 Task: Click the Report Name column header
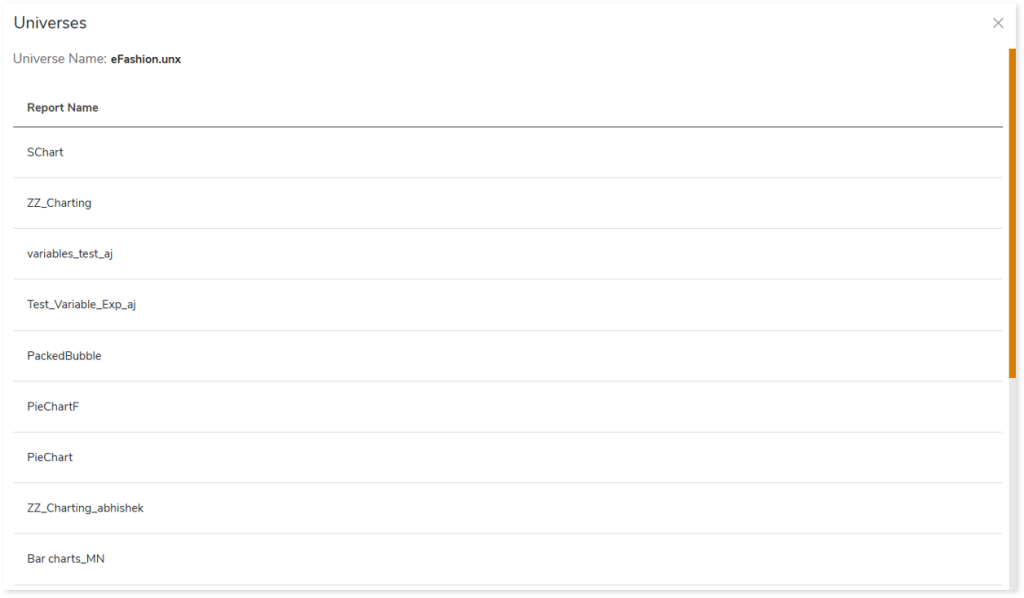[62, 108]
